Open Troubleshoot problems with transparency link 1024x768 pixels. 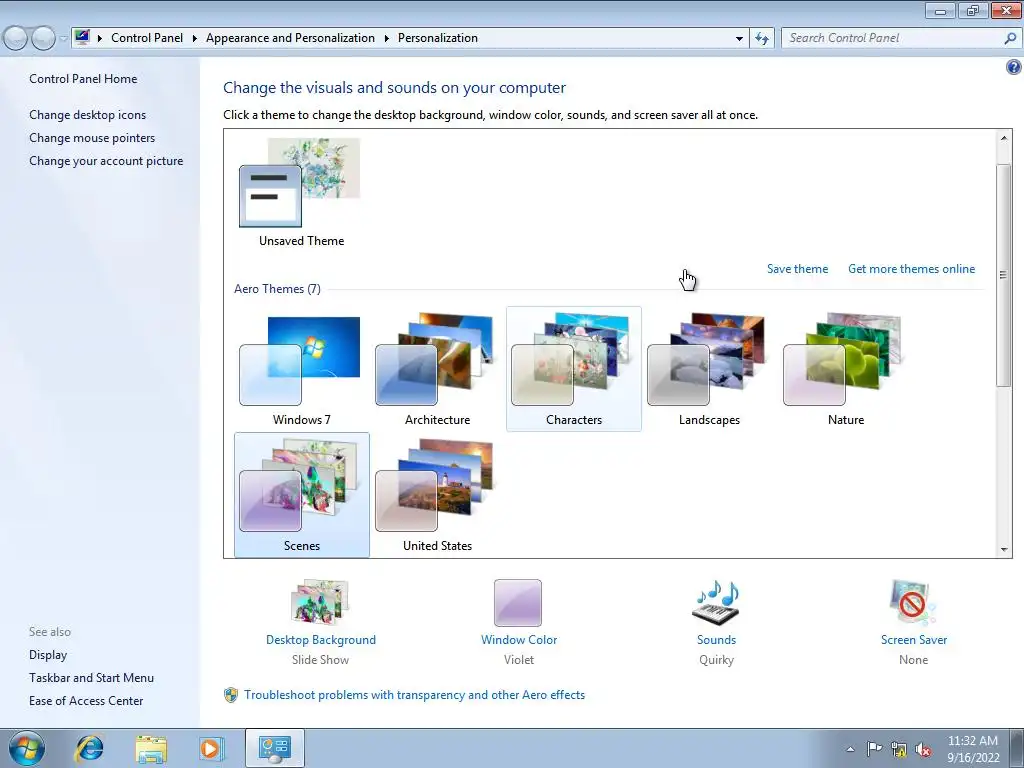click(x=414, y=695)
